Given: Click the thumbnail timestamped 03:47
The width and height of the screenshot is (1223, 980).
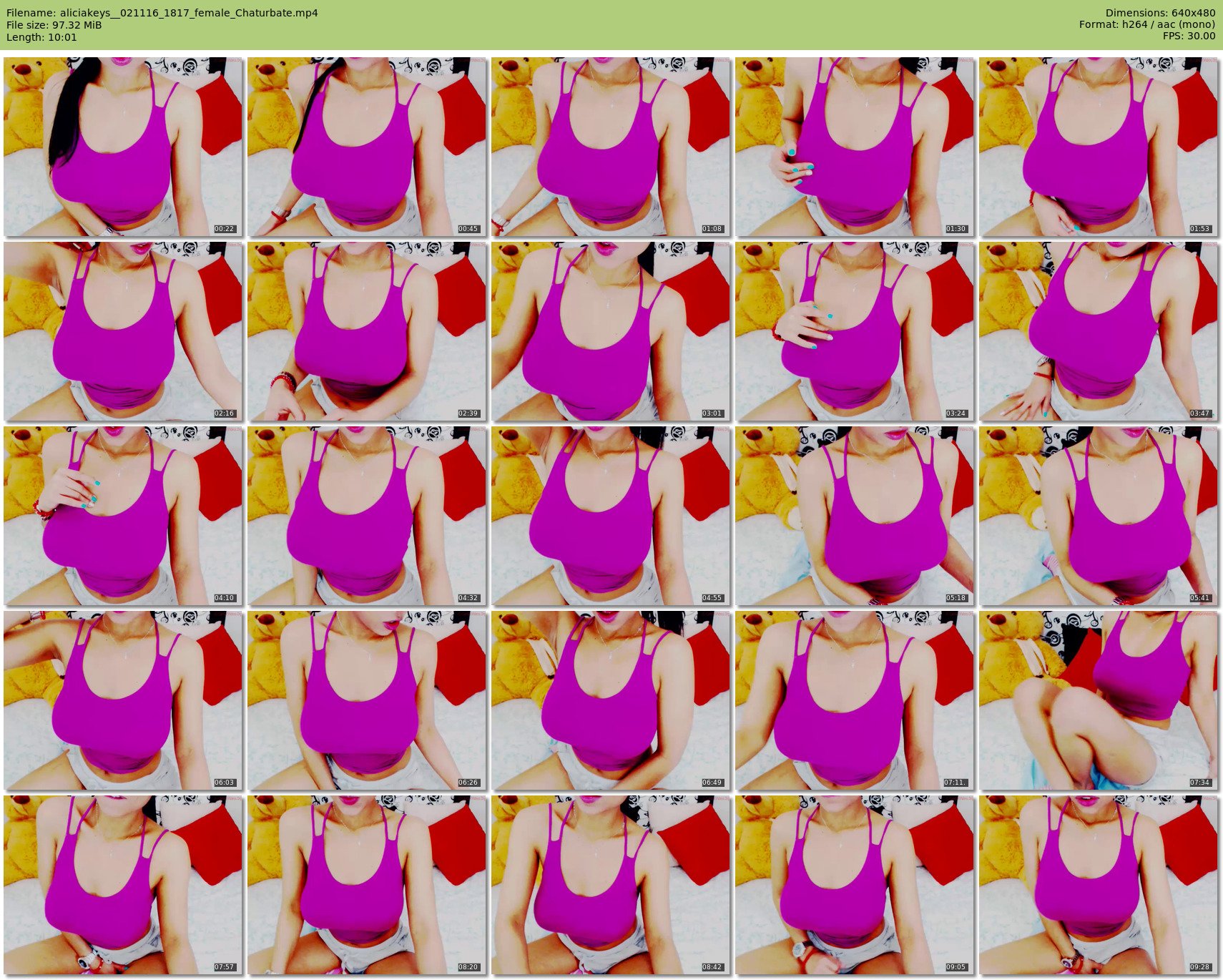Looking at the screenshot, I should coord(1098,331).
